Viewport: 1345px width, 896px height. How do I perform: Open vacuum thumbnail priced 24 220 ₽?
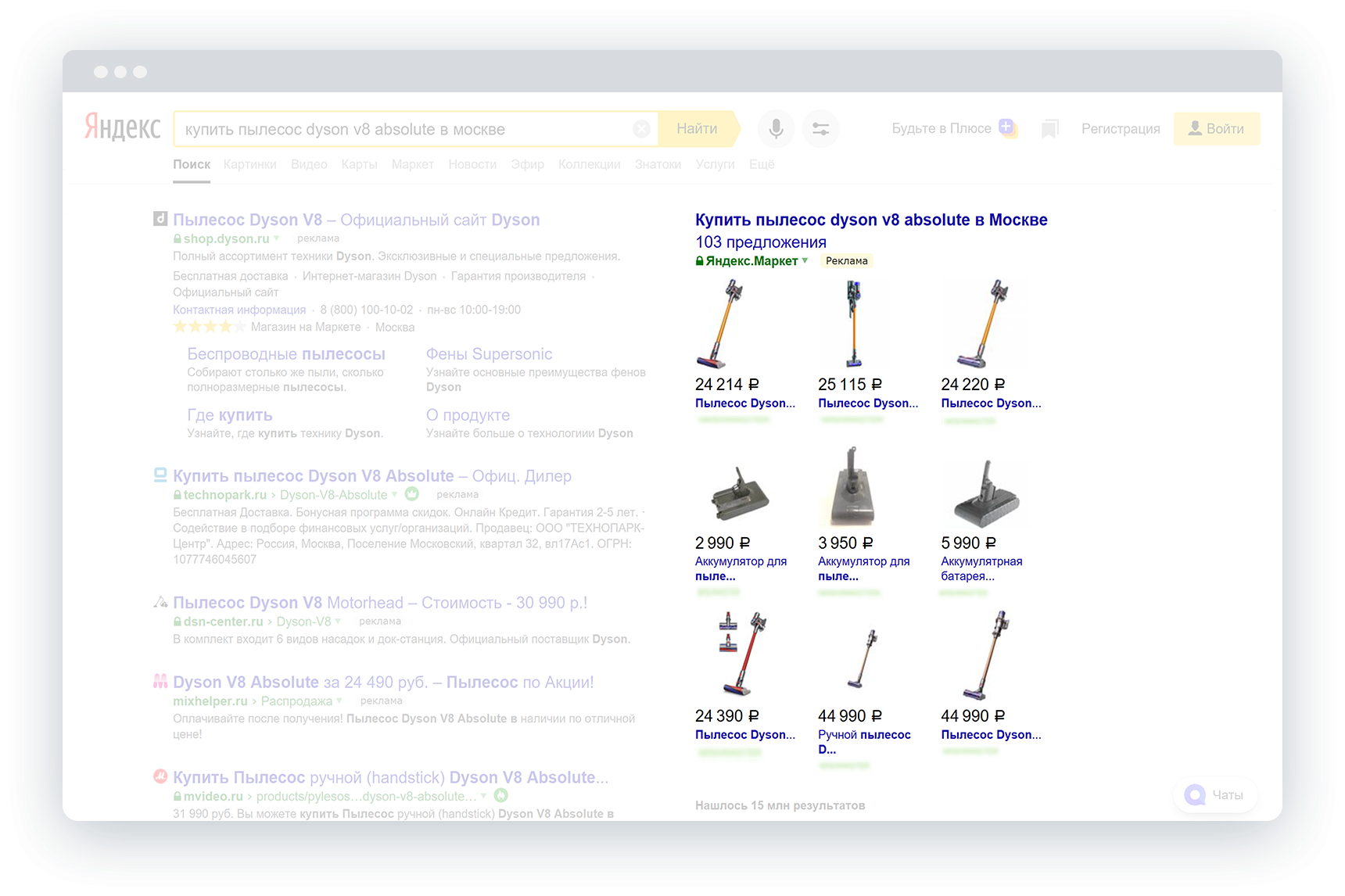tap(984, 324)
